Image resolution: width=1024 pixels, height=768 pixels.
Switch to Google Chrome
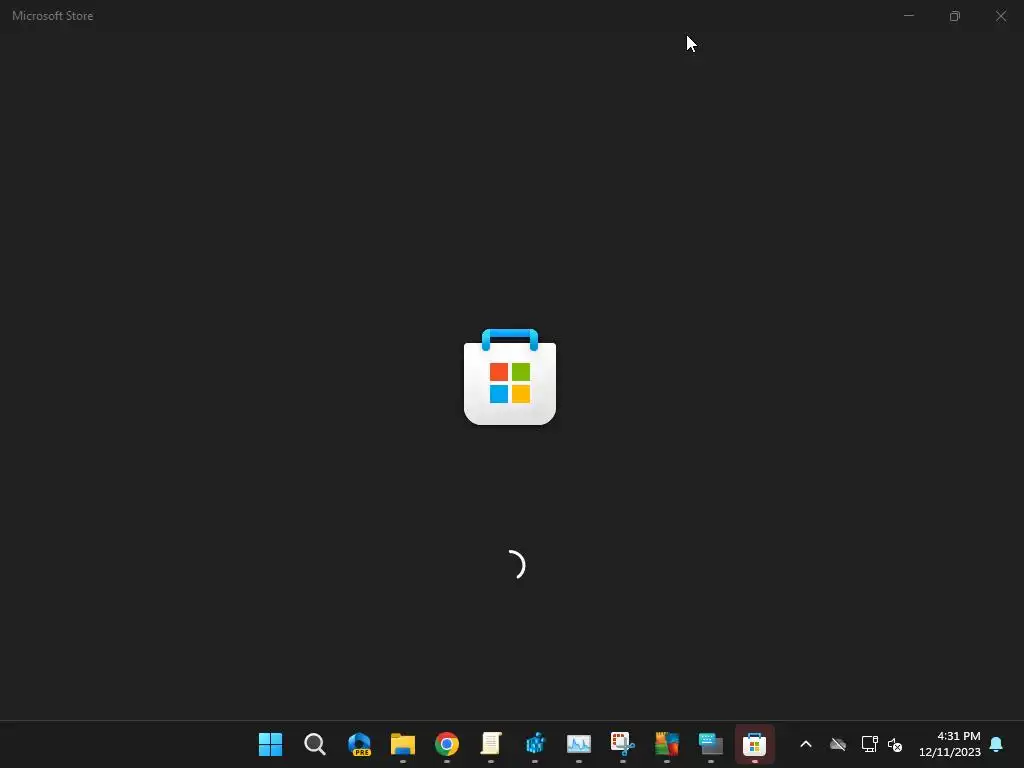(447, 744)
